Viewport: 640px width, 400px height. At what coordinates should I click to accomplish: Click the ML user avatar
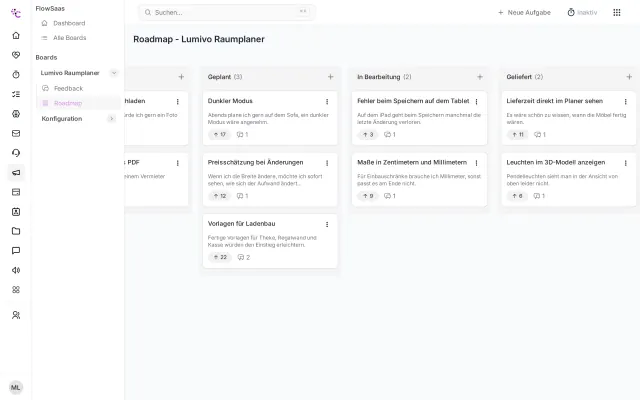tap(16, 387)
